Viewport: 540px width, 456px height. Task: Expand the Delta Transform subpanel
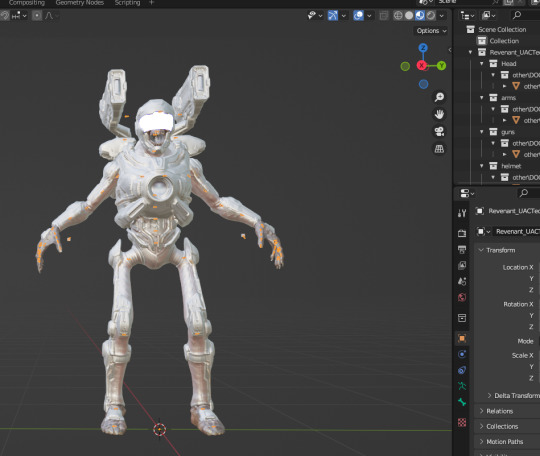click(513, 395)
